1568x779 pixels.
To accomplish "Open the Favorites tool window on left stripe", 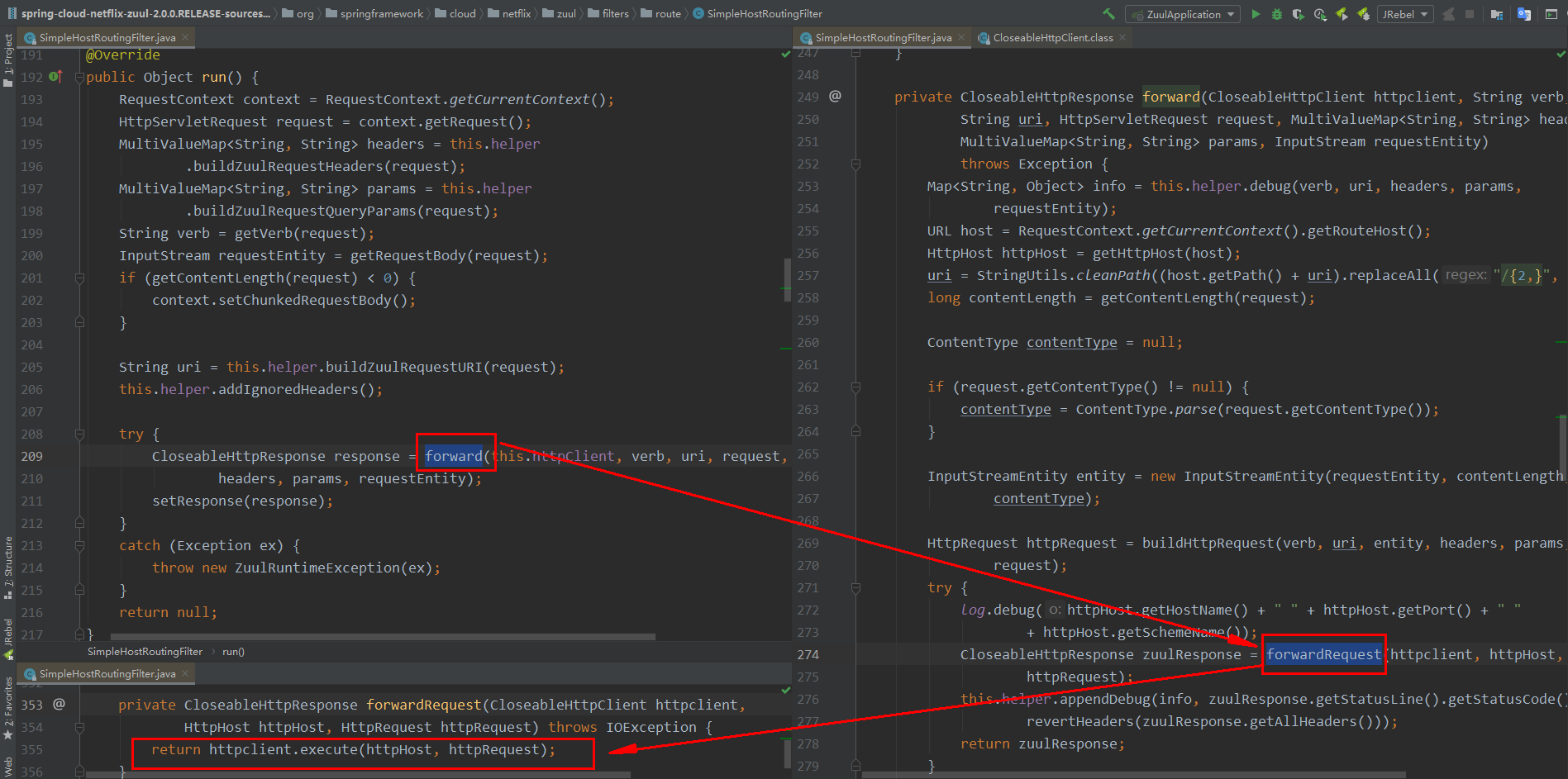I will point(8,708).
